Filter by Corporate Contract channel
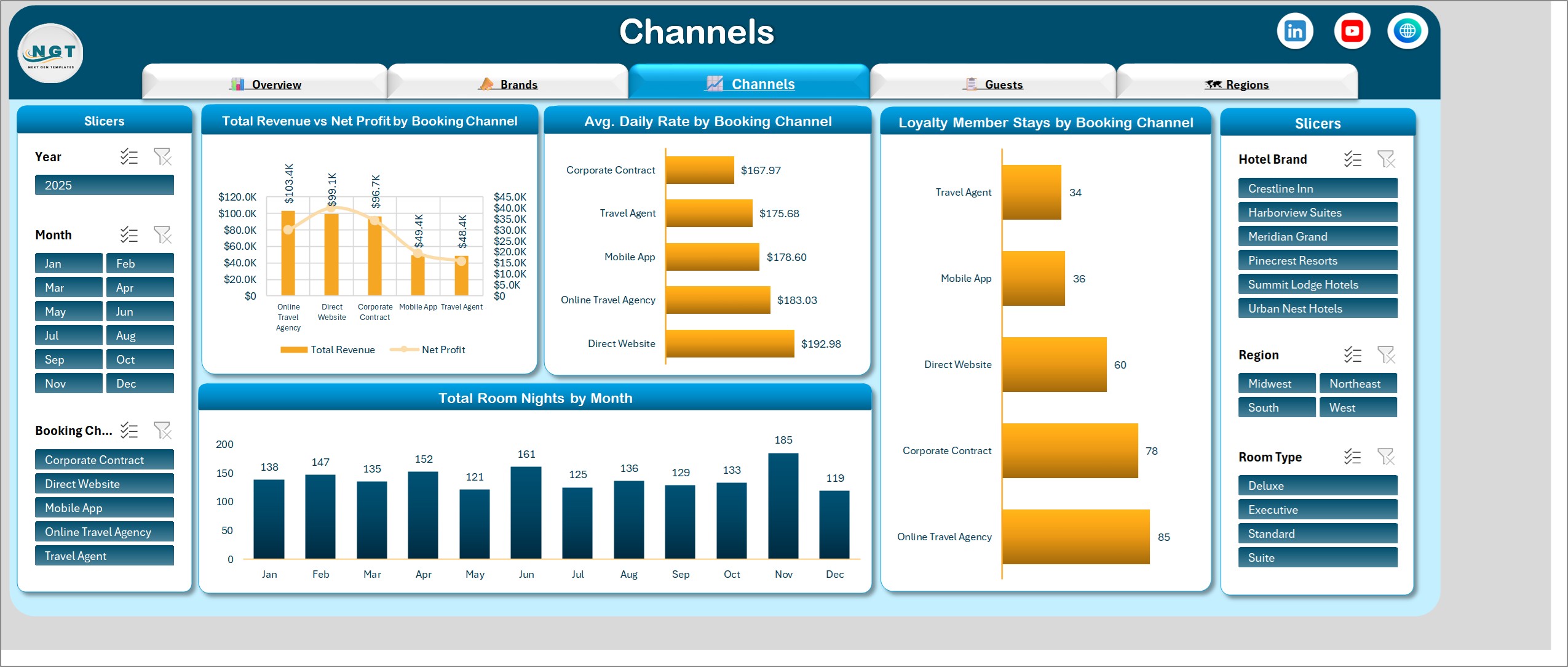The height and width of the screenshot is (667, 1568). pyautogui.click(x=105, y=460)
